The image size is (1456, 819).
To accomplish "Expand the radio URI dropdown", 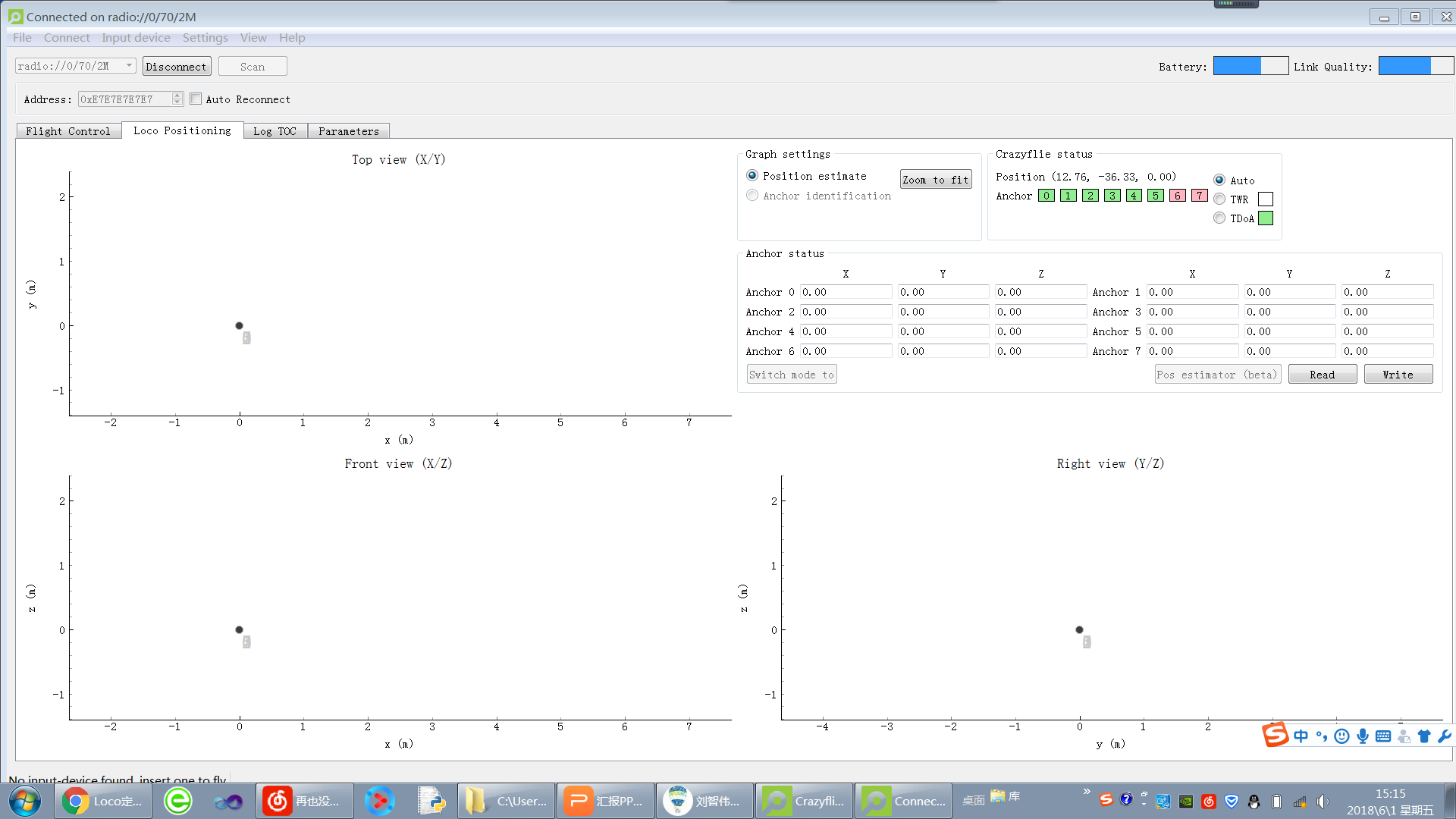I will [x=129, y=66].
